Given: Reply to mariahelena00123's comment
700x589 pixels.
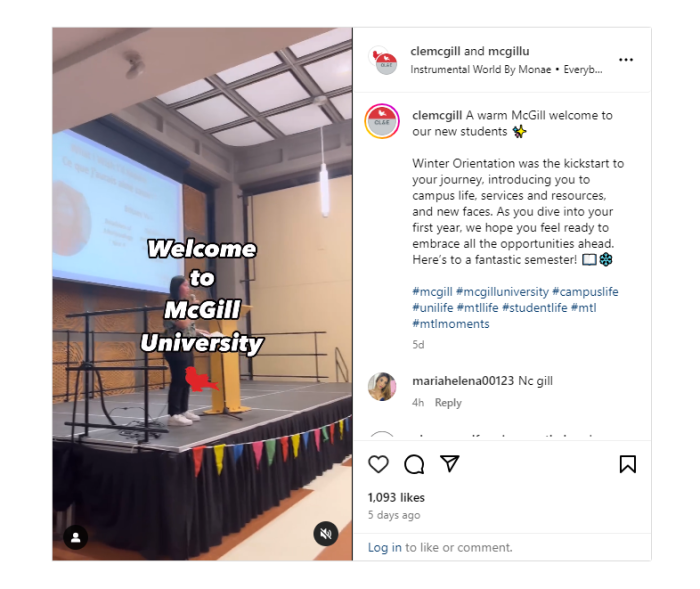Looking at the screenshot, I should (448, 402).
